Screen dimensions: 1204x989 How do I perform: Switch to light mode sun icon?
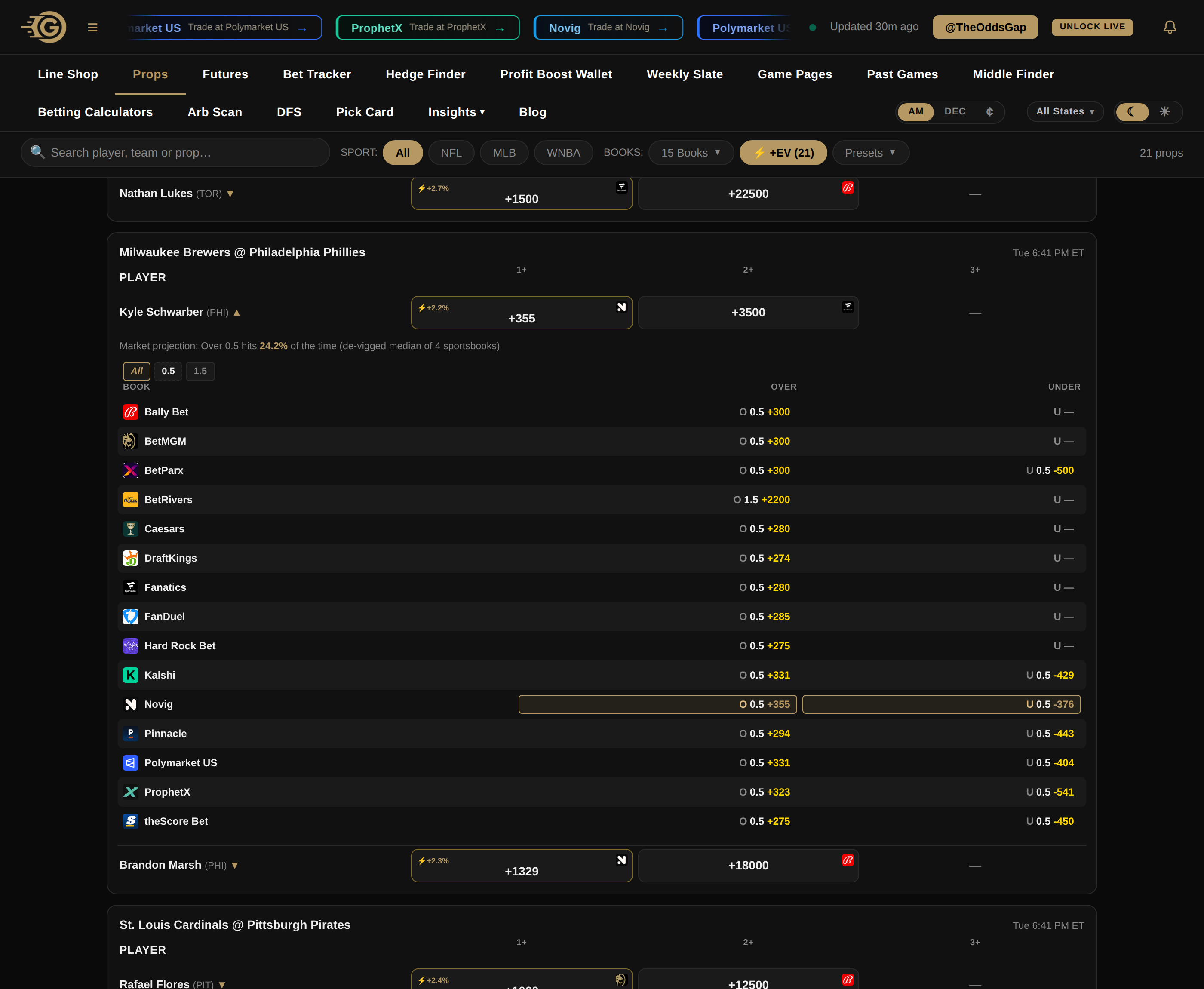coord(1164,112)
